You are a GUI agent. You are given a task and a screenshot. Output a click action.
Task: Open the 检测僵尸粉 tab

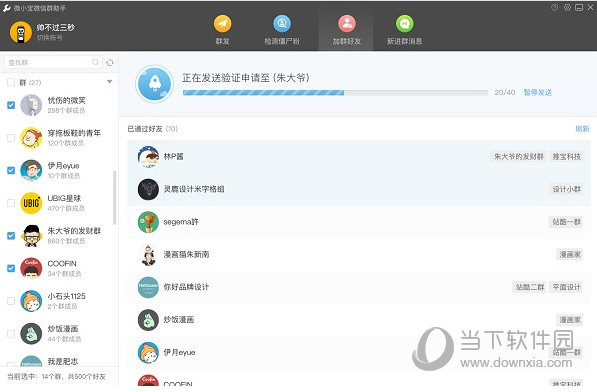point(282,30)
